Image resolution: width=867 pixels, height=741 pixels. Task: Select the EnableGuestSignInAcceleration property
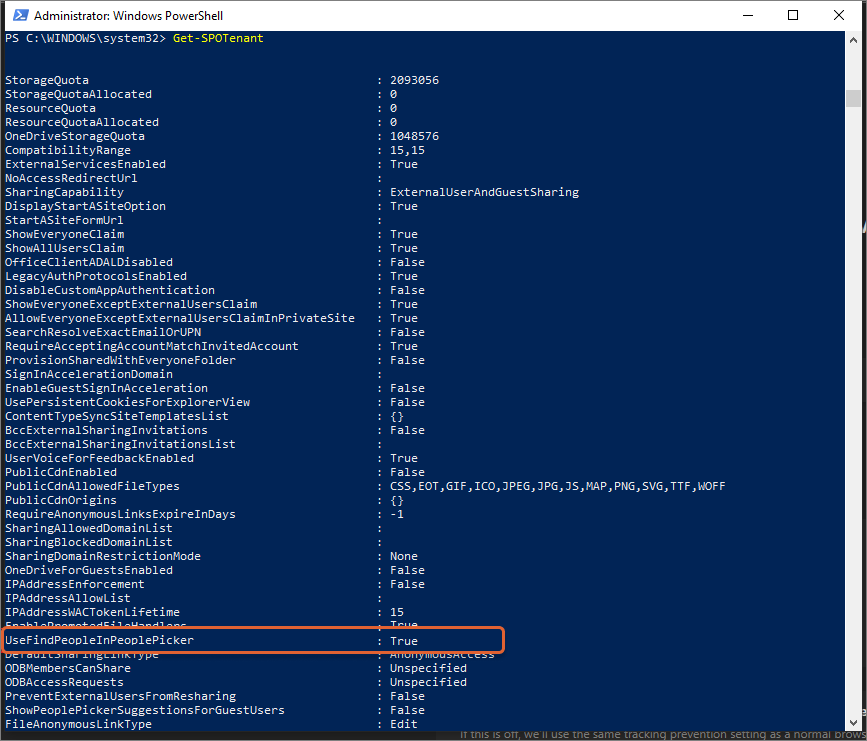point(106,388)
